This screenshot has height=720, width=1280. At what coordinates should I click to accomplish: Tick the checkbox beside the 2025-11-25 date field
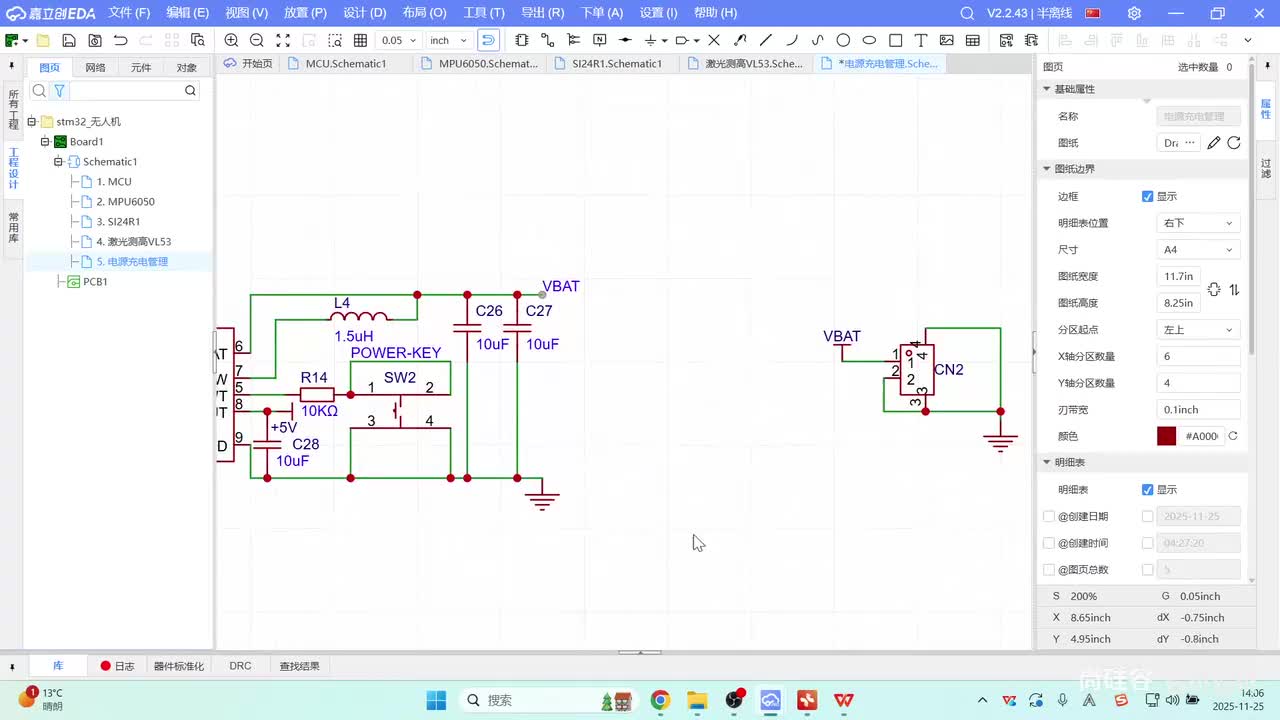point(1147,516)
